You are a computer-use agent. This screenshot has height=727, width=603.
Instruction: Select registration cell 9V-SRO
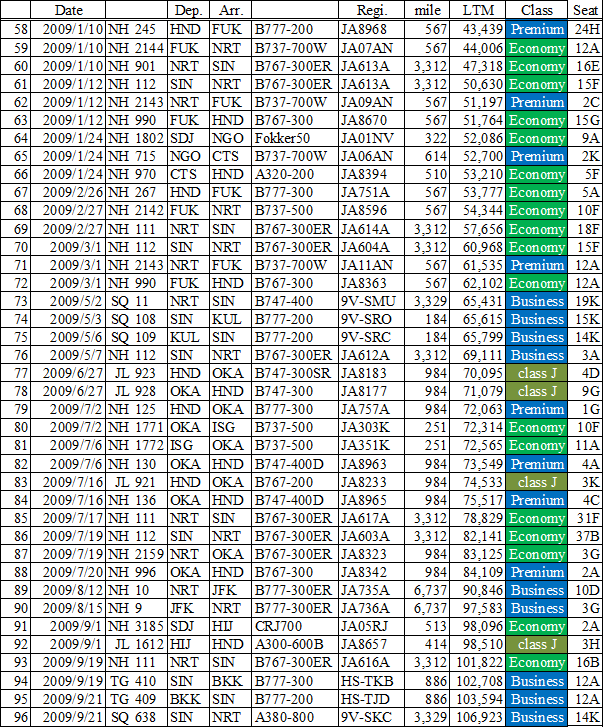pyautogui.click(x=371, y=319)
